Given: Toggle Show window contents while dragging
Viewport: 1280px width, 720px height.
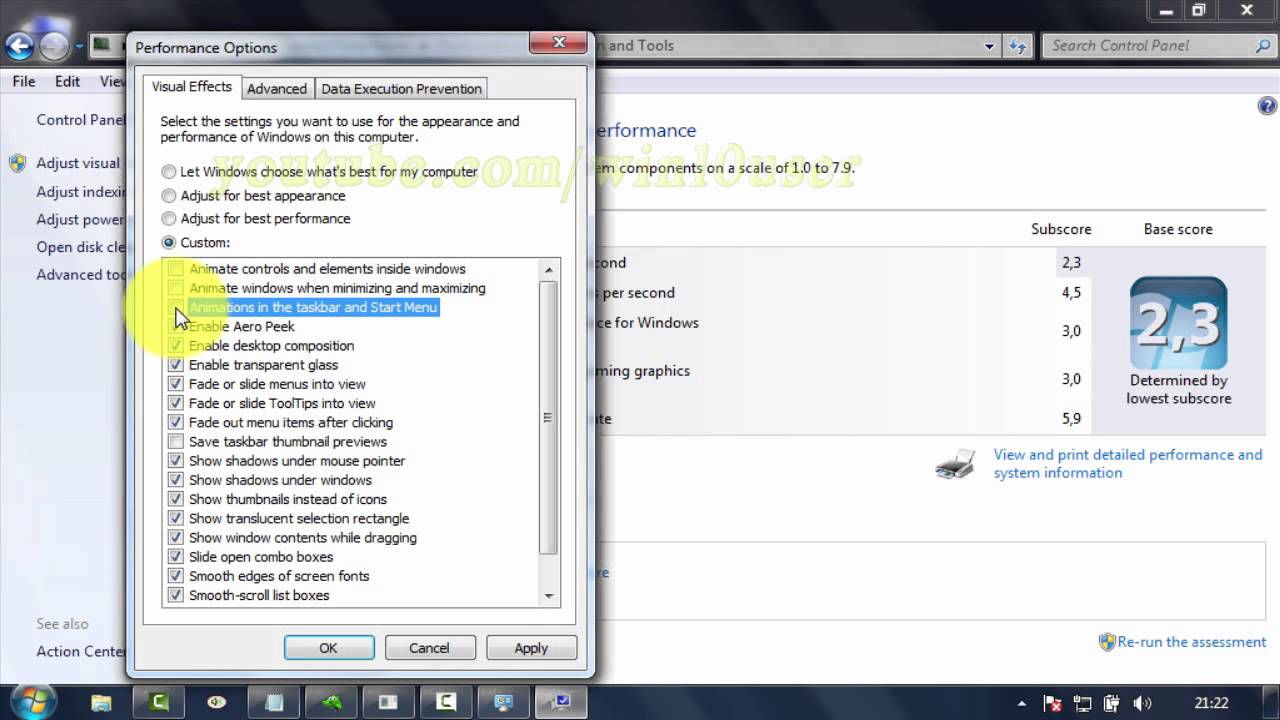Looking at the screenshot, I should [x=176, y=538].
